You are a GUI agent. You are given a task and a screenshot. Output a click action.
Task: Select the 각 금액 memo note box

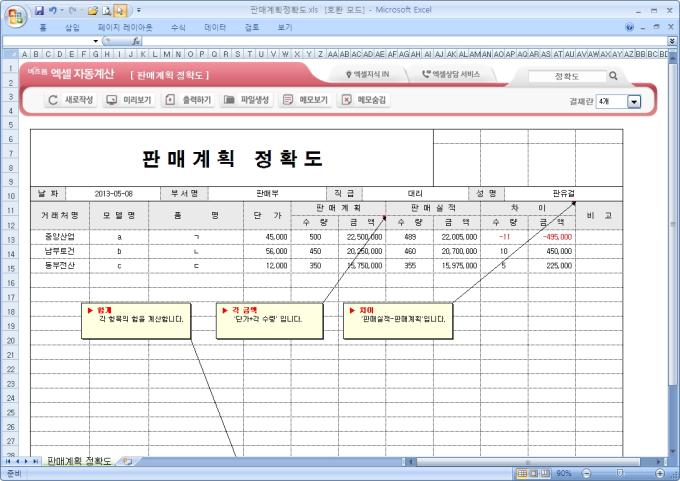point(269,321)
